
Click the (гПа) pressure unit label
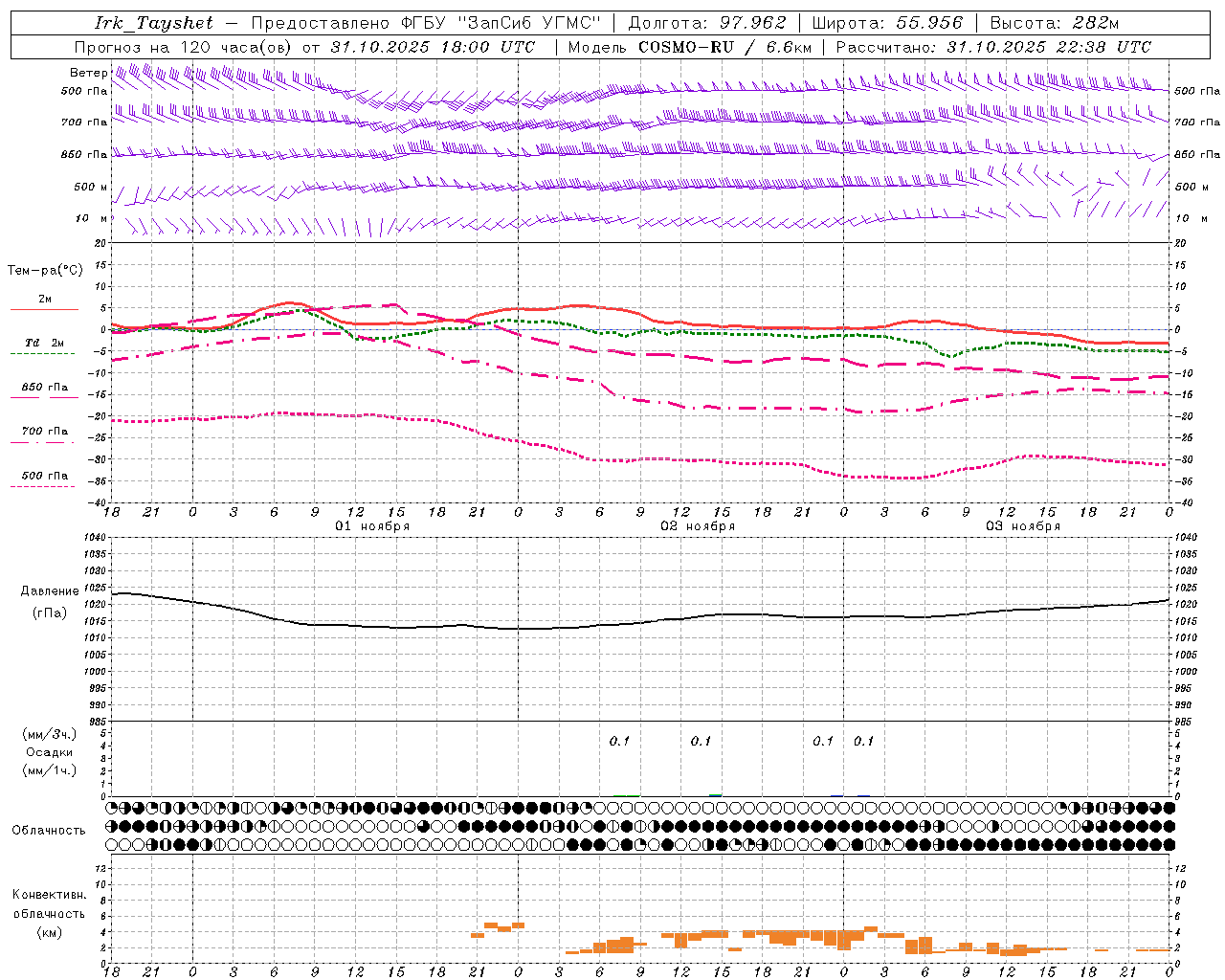(50, 613)
